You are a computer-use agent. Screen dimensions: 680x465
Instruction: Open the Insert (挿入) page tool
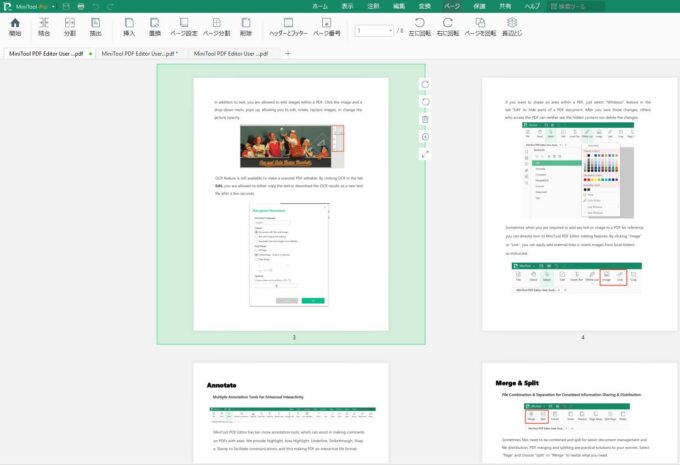(x=129, y=27)
